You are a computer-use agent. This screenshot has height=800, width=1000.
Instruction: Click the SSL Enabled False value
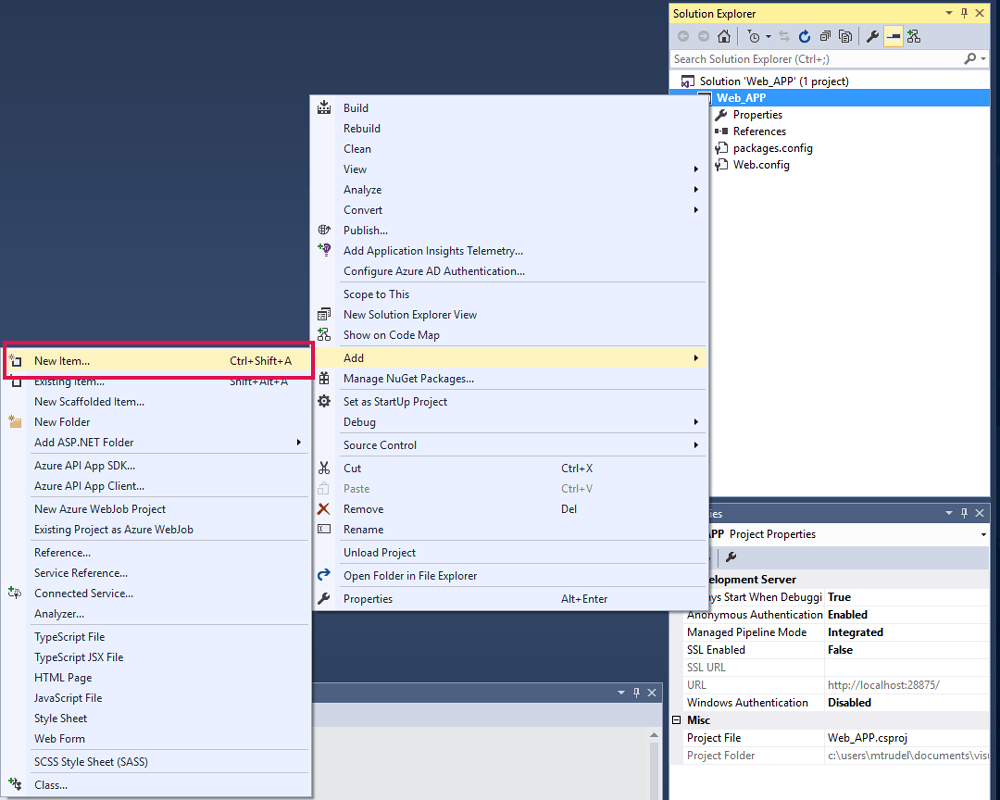pos(840,650)
